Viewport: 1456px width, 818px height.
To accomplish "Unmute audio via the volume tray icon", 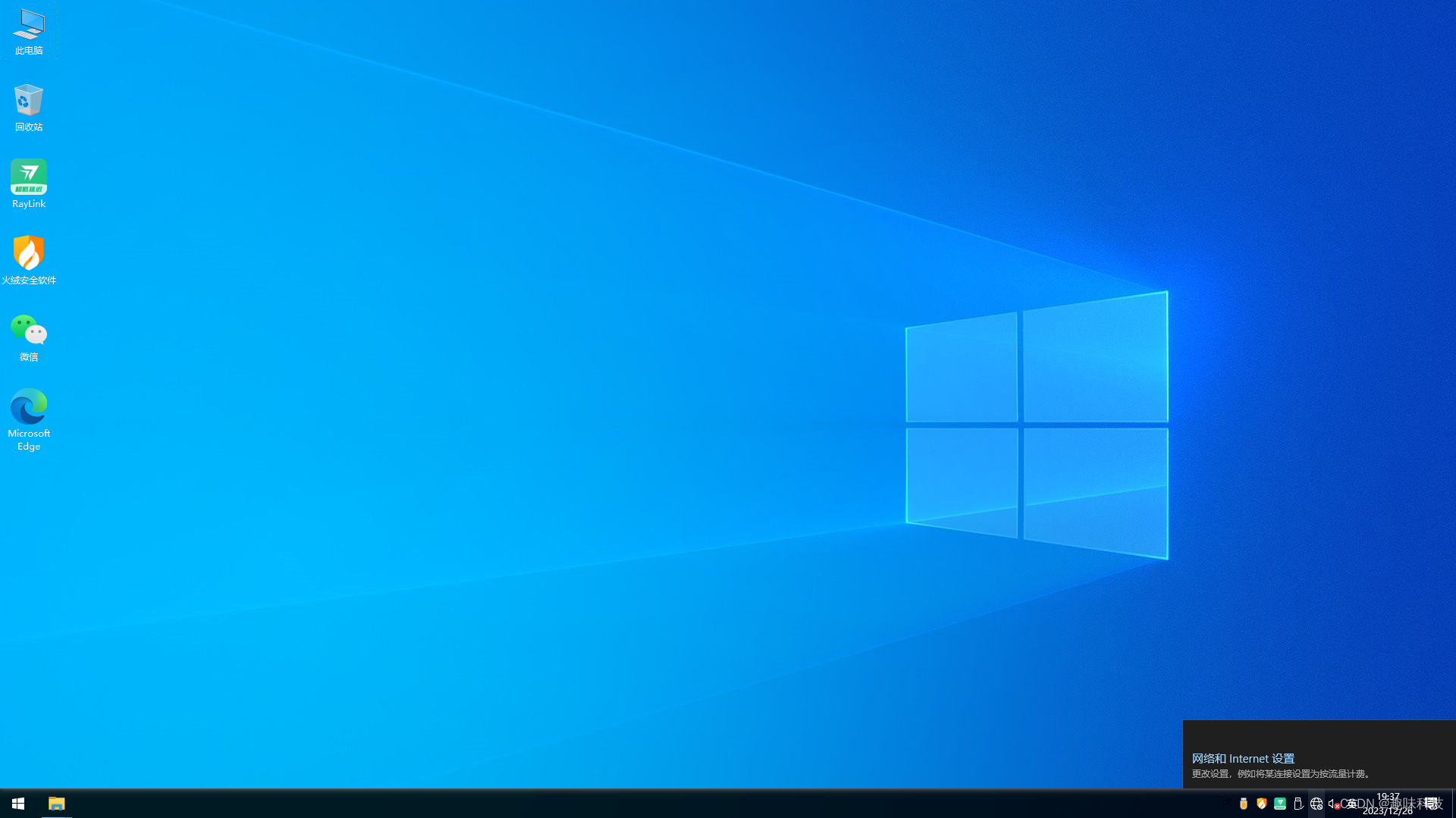I will tap(1332, 804).
